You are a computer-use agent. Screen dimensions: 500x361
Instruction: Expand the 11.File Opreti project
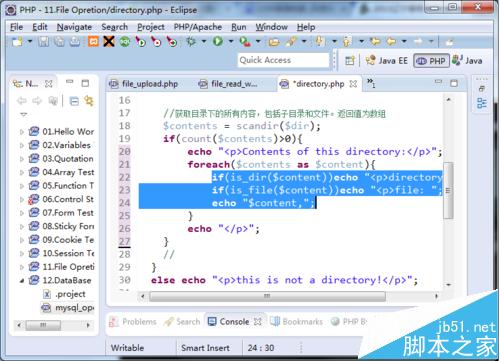tap(22, 267)
